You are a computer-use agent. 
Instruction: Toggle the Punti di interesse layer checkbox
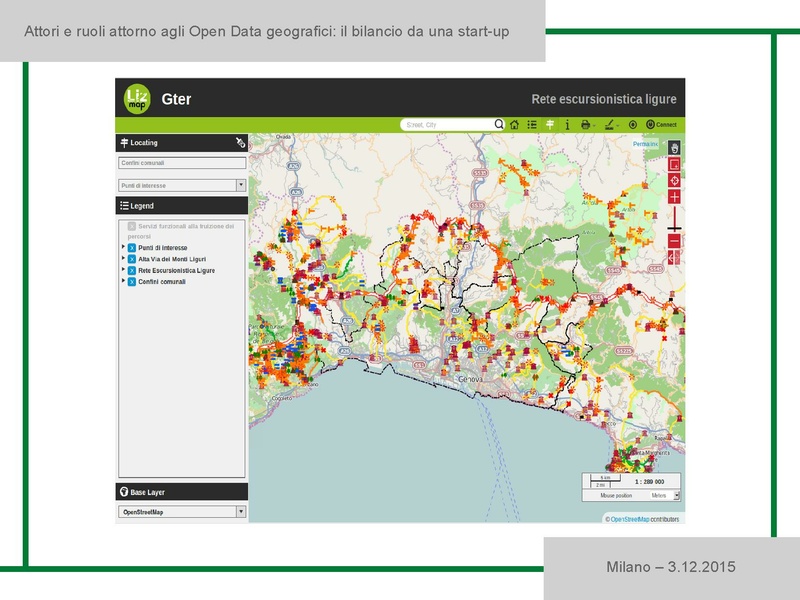click(131, 247)
